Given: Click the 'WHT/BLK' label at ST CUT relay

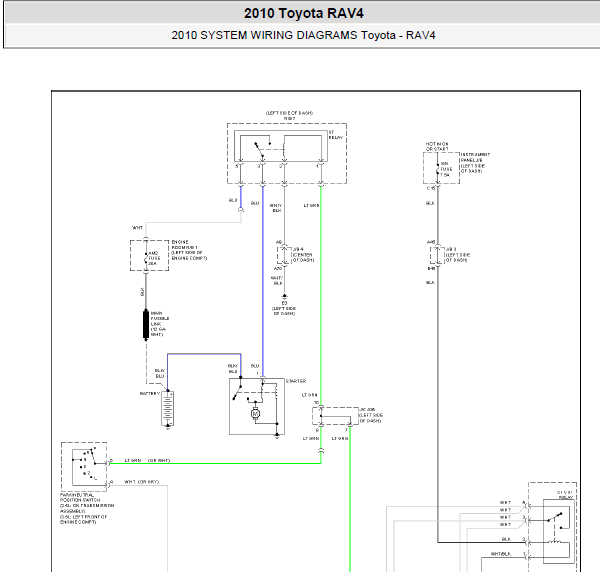Looking at the screenshot, I should 501,554.
